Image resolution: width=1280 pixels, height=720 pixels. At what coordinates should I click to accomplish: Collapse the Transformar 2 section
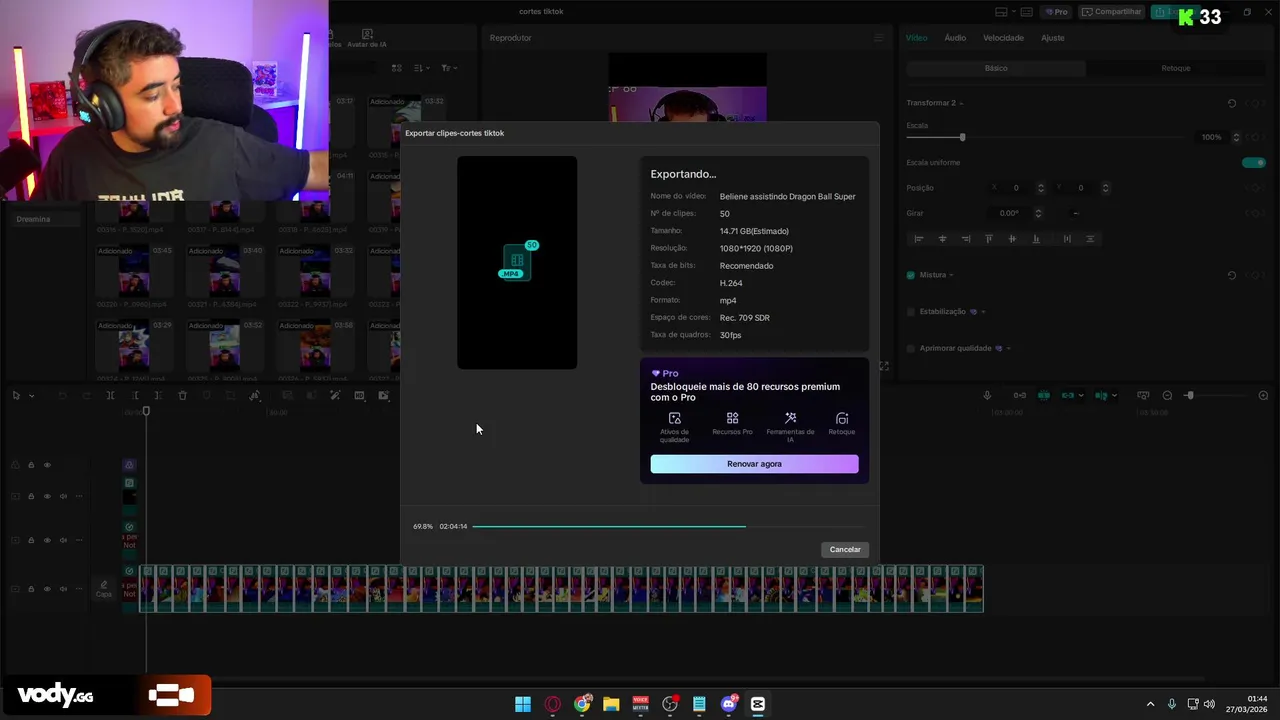[961, 103]
